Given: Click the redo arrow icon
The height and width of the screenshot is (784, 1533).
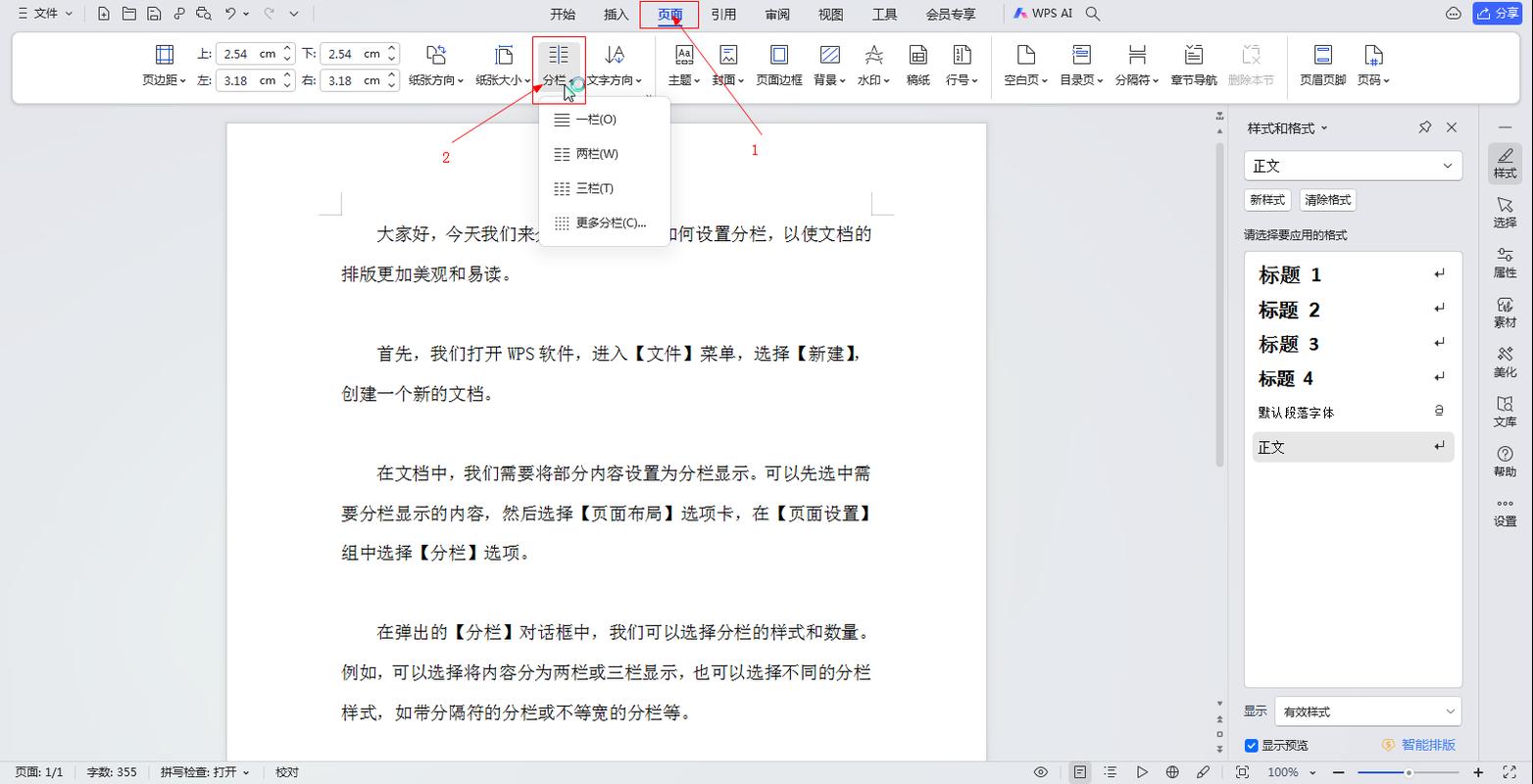Looking at the screenshot, I should click(269, 14).
